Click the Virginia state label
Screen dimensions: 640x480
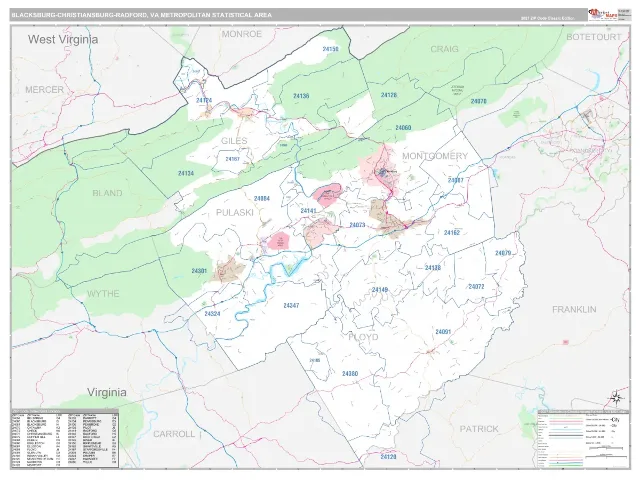107,392
